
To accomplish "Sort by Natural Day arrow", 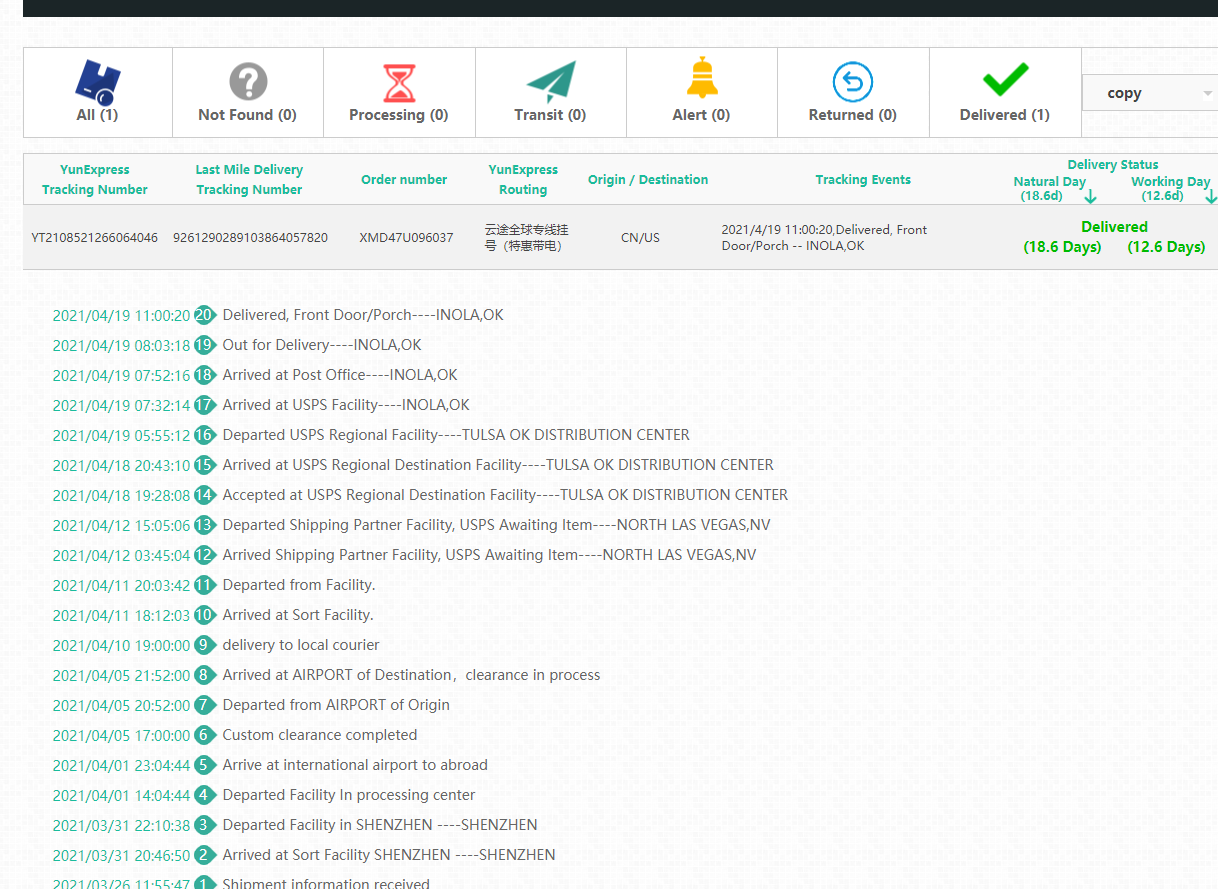I will (1090, 196).
